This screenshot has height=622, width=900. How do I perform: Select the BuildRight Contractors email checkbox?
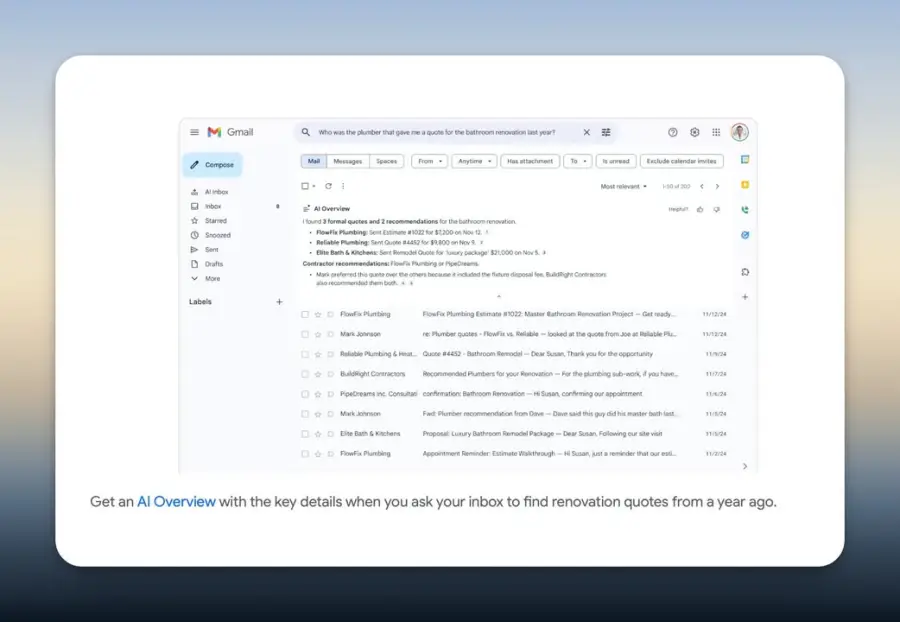[305, 374]
